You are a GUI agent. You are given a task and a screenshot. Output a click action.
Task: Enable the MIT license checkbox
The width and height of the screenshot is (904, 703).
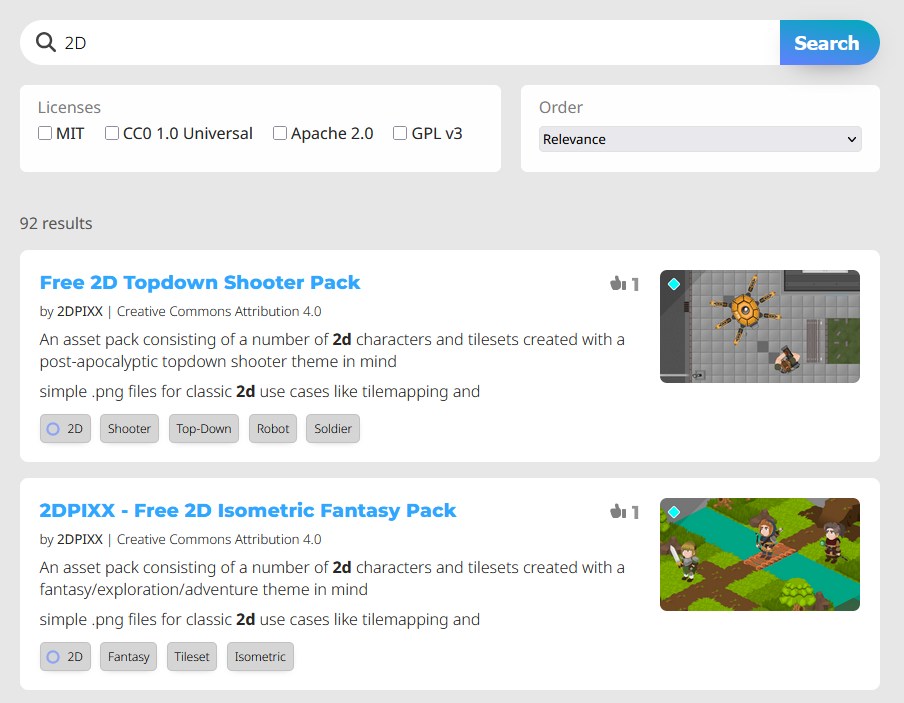[45, 133]
